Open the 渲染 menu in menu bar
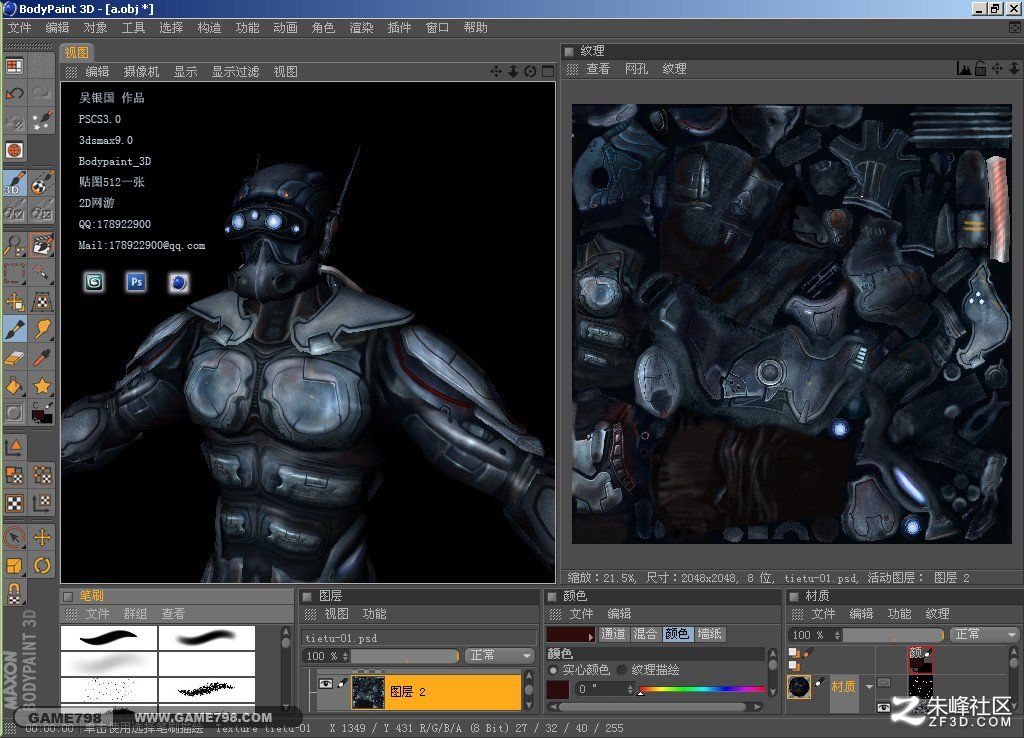The height and width of the screenshot is (738, 1024). [361, 27]
